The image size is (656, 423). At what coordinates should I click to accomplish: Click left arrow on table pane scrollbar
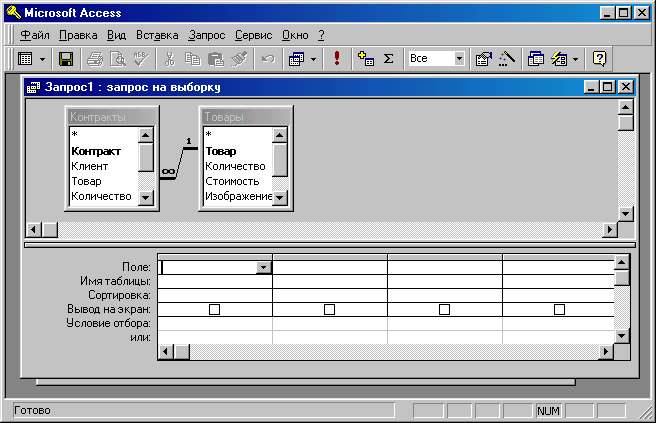click(x=33, y=230)
